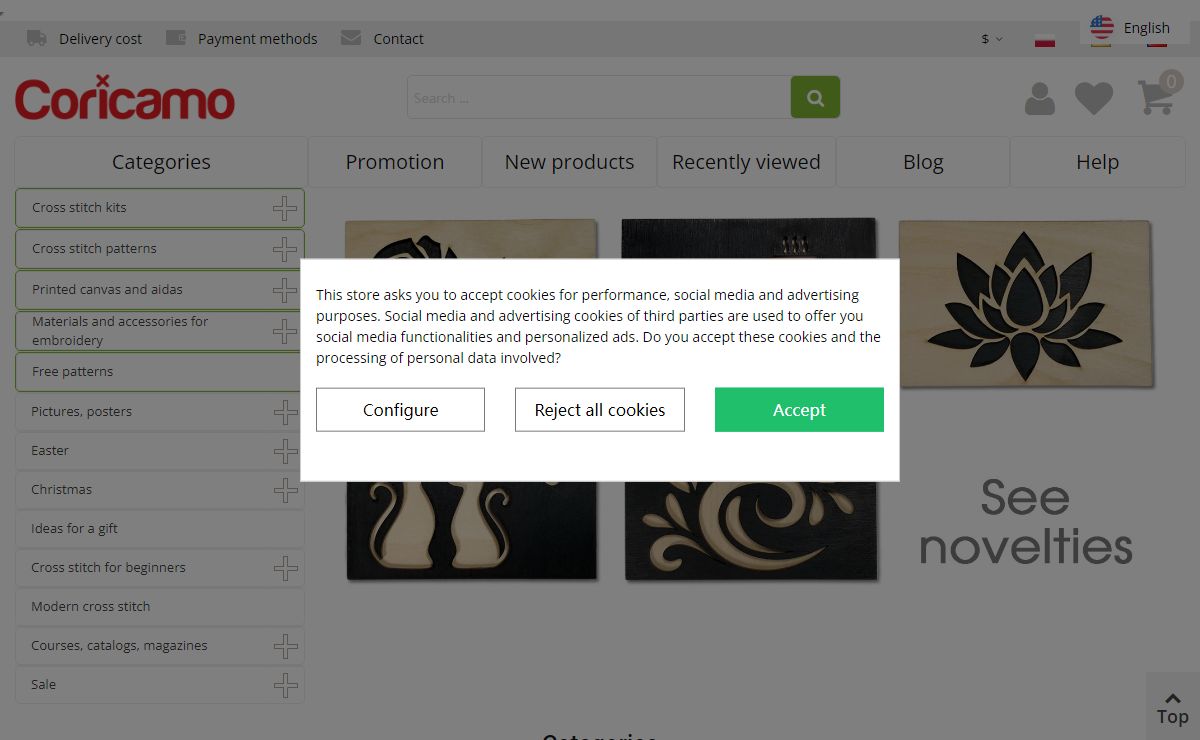This screenshot has width=1200, height=740.
Task: Switch to the New products tab
Action: [x=569, y=162]
